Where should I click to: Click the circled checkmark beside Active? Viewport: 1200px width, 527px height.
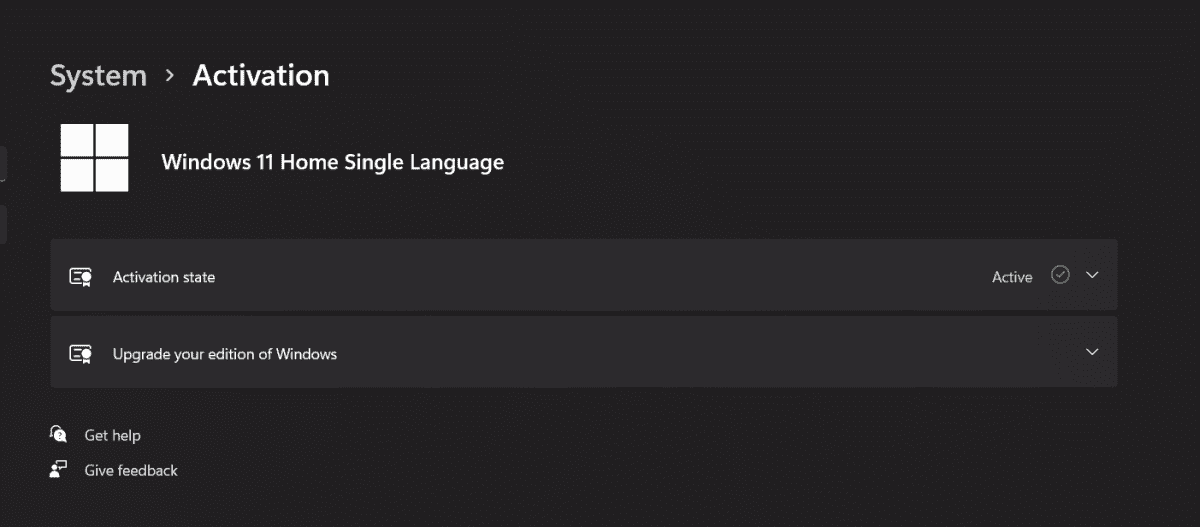click(1061, 275)
